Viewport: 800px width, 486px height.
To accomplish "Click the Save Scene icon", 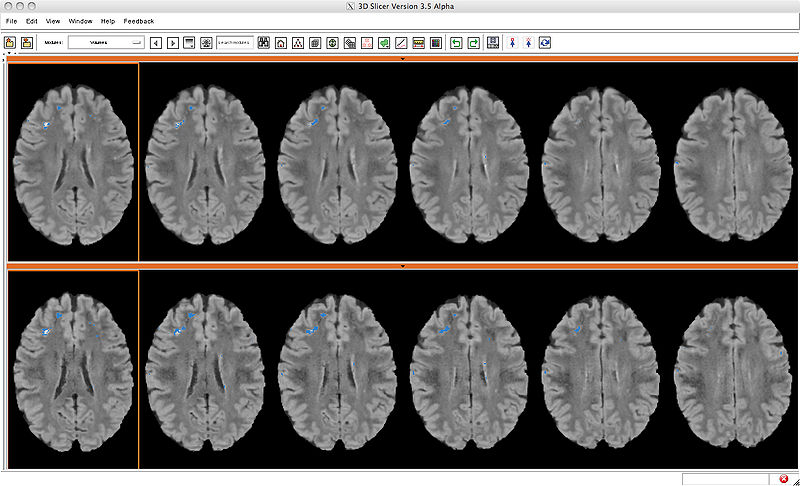I will (27, 43).
